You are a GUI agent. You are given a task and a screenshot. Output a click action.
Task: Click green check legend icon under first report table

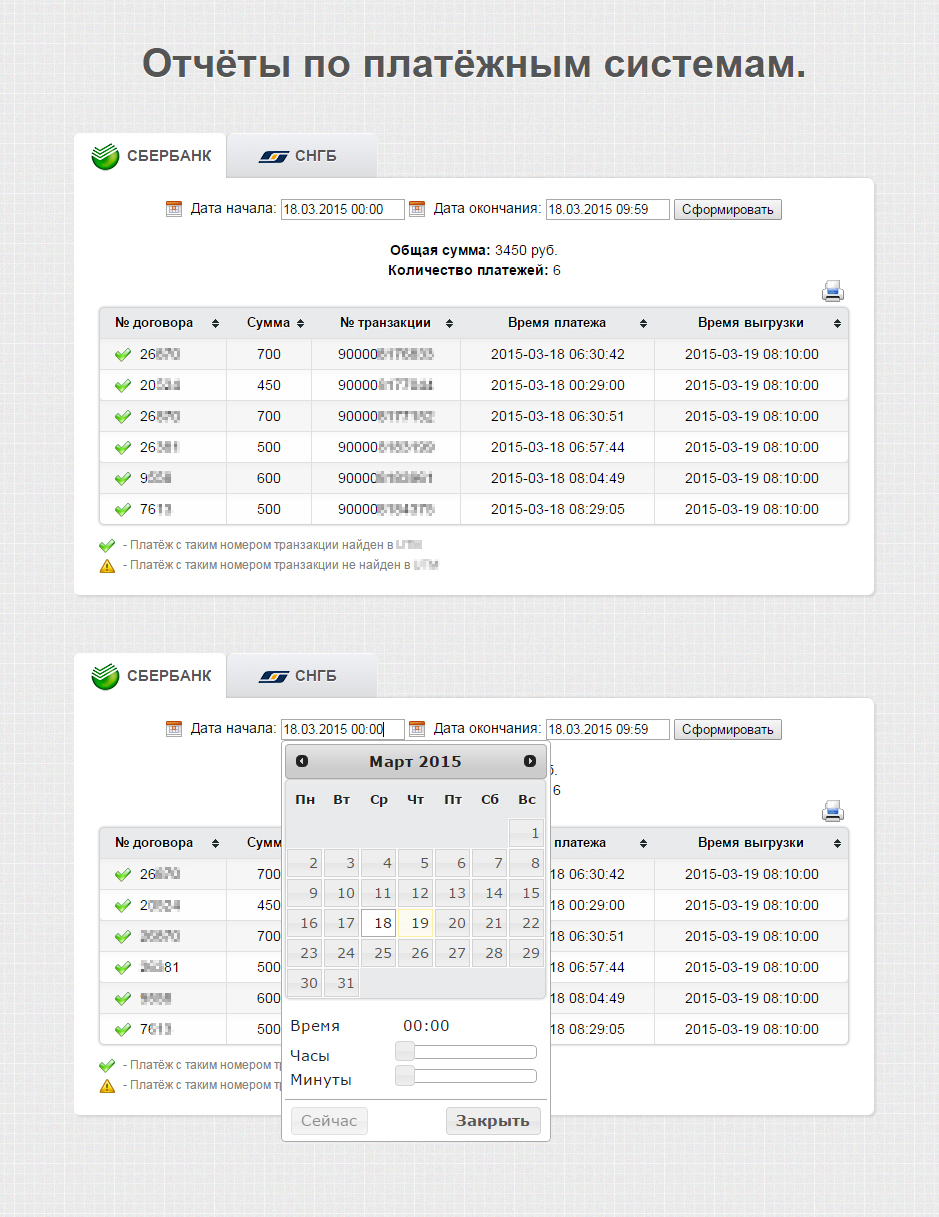(107, 546)
